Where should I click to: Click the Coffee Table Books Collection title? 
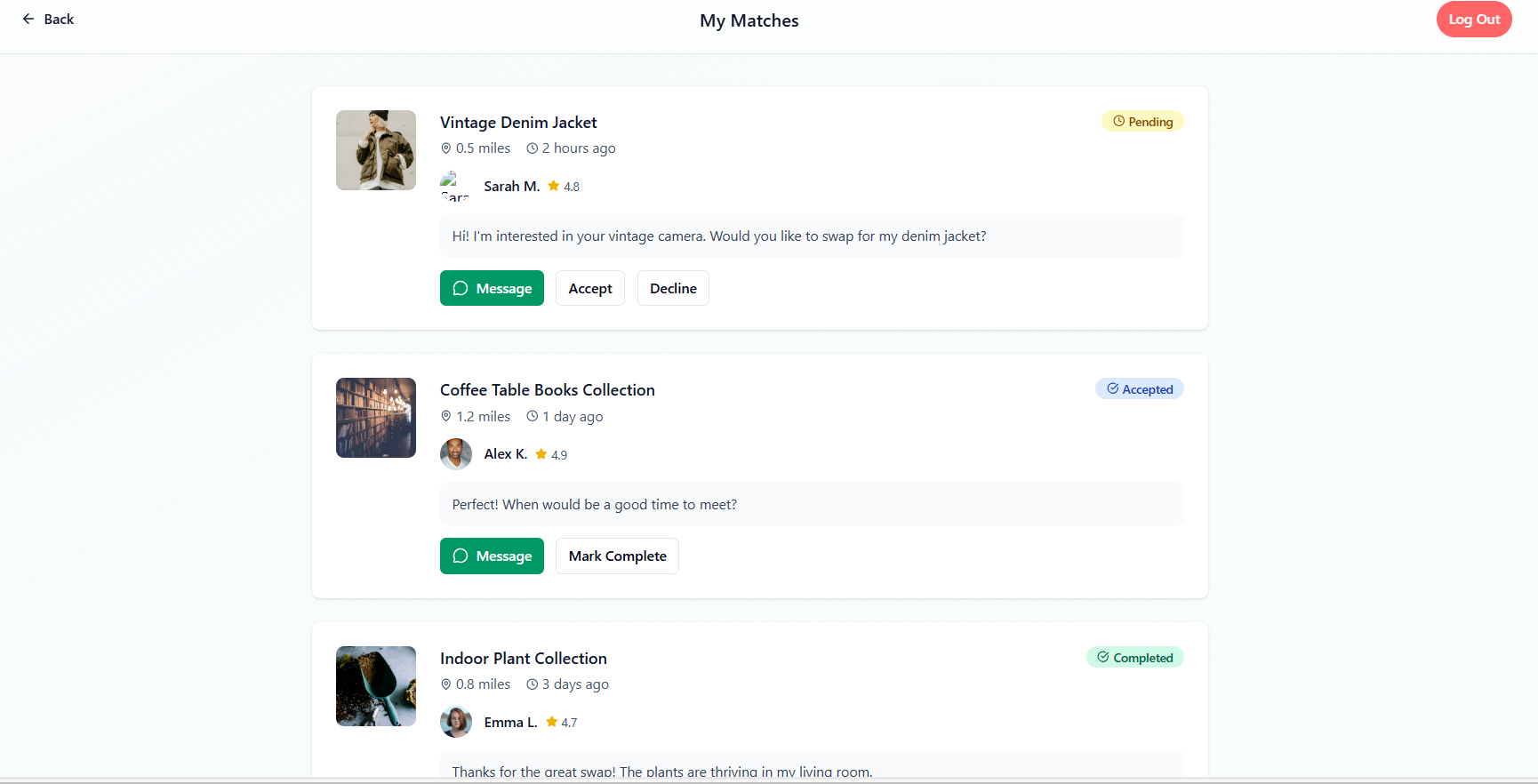pyautogui.click(x=548, y=390)
